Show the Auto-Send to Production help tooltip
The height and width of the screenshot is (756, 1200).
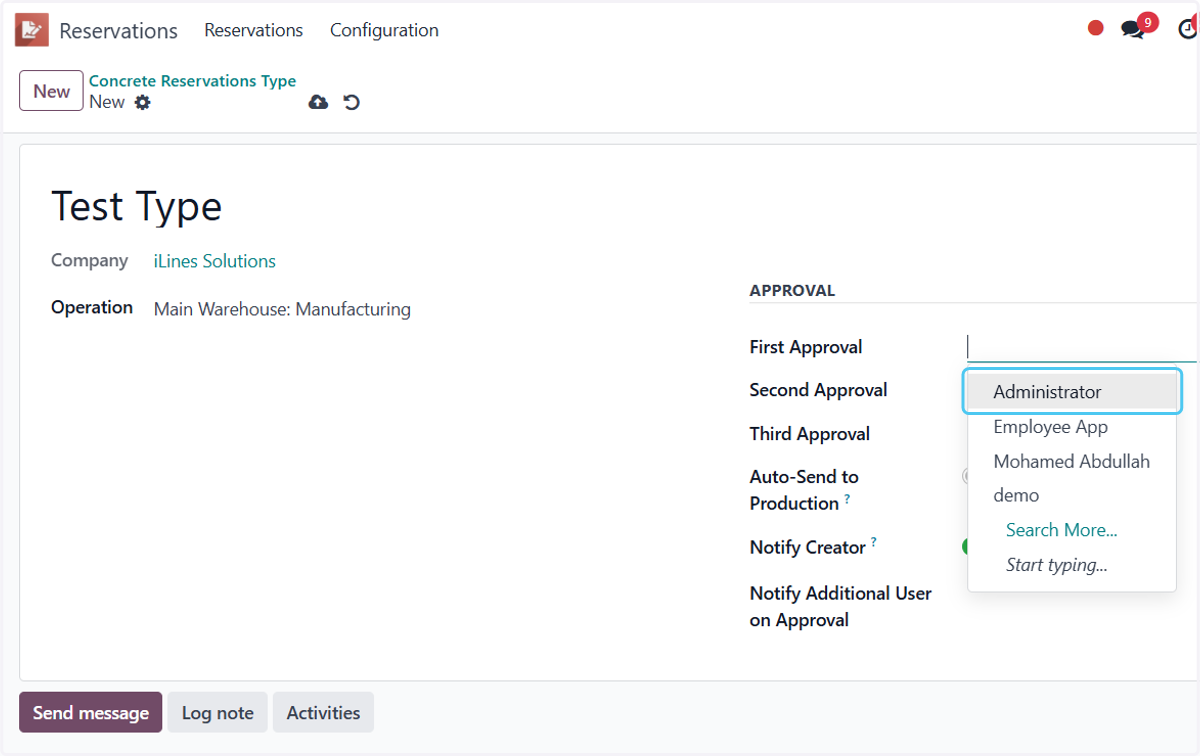pyautogui.click(x=847, y=498)
